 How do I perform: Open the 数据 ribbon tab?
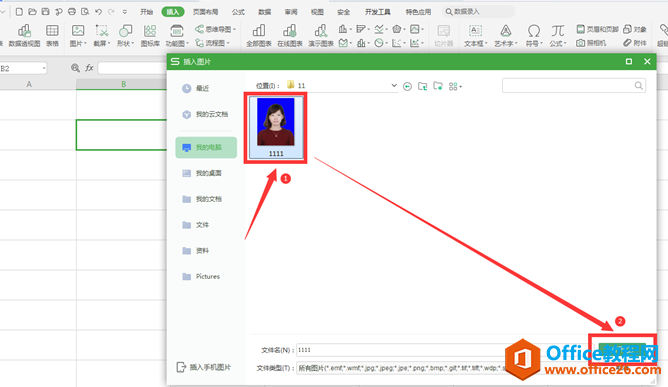[265, 12]
